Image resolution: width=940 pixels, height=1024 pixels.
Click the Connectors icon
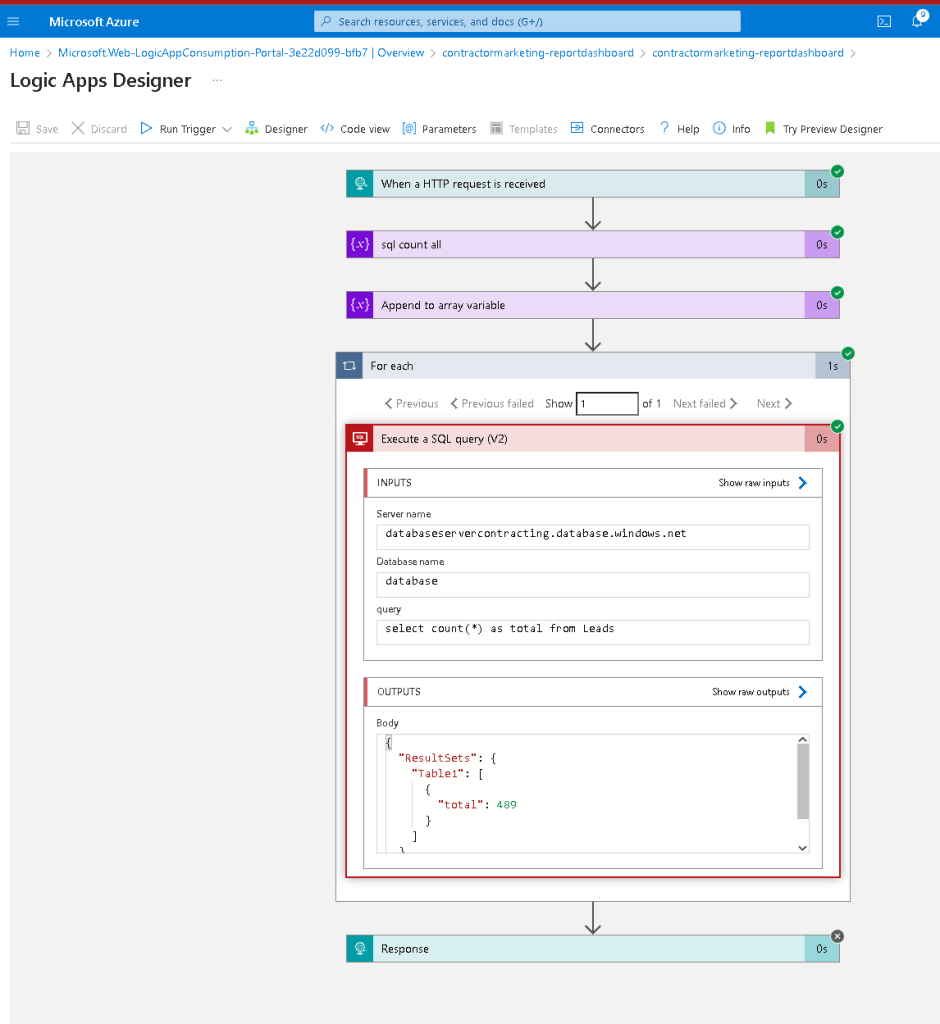click(577, 128)
